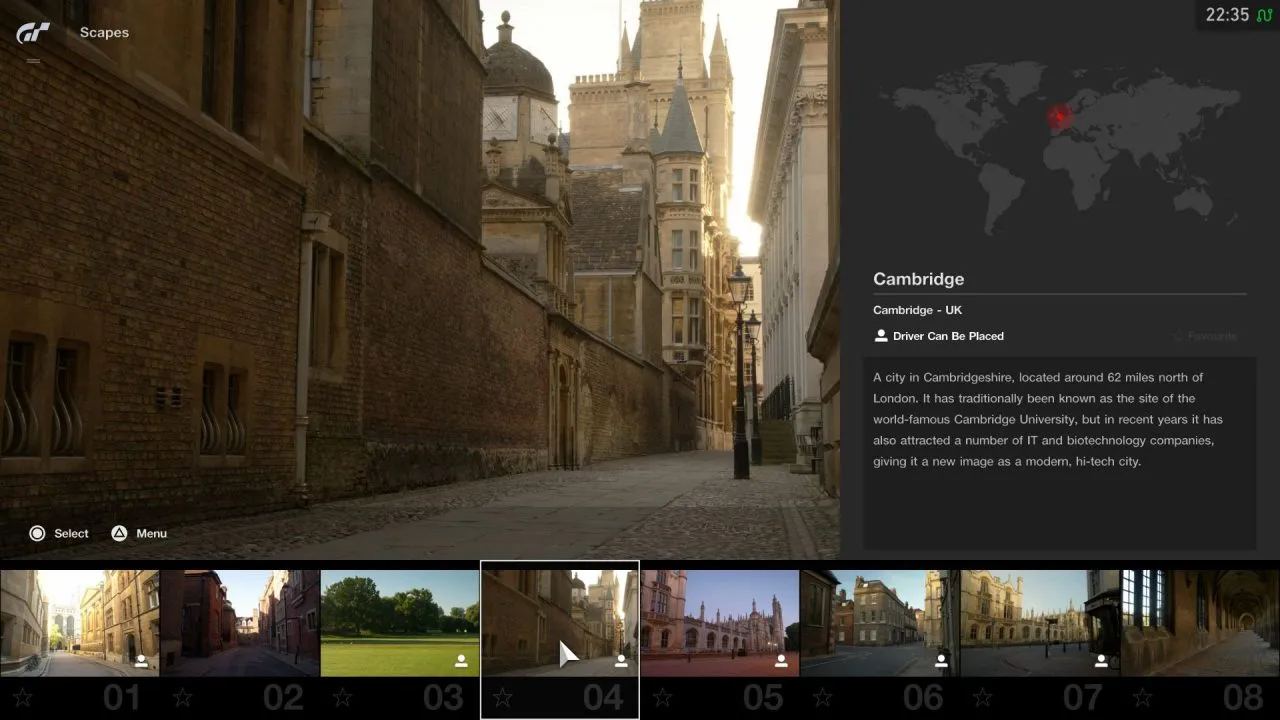The height and width of the screenshot is (720, 1280).
Task: Select the green lawn scape thumbnail 03
Action: (400, 622)
